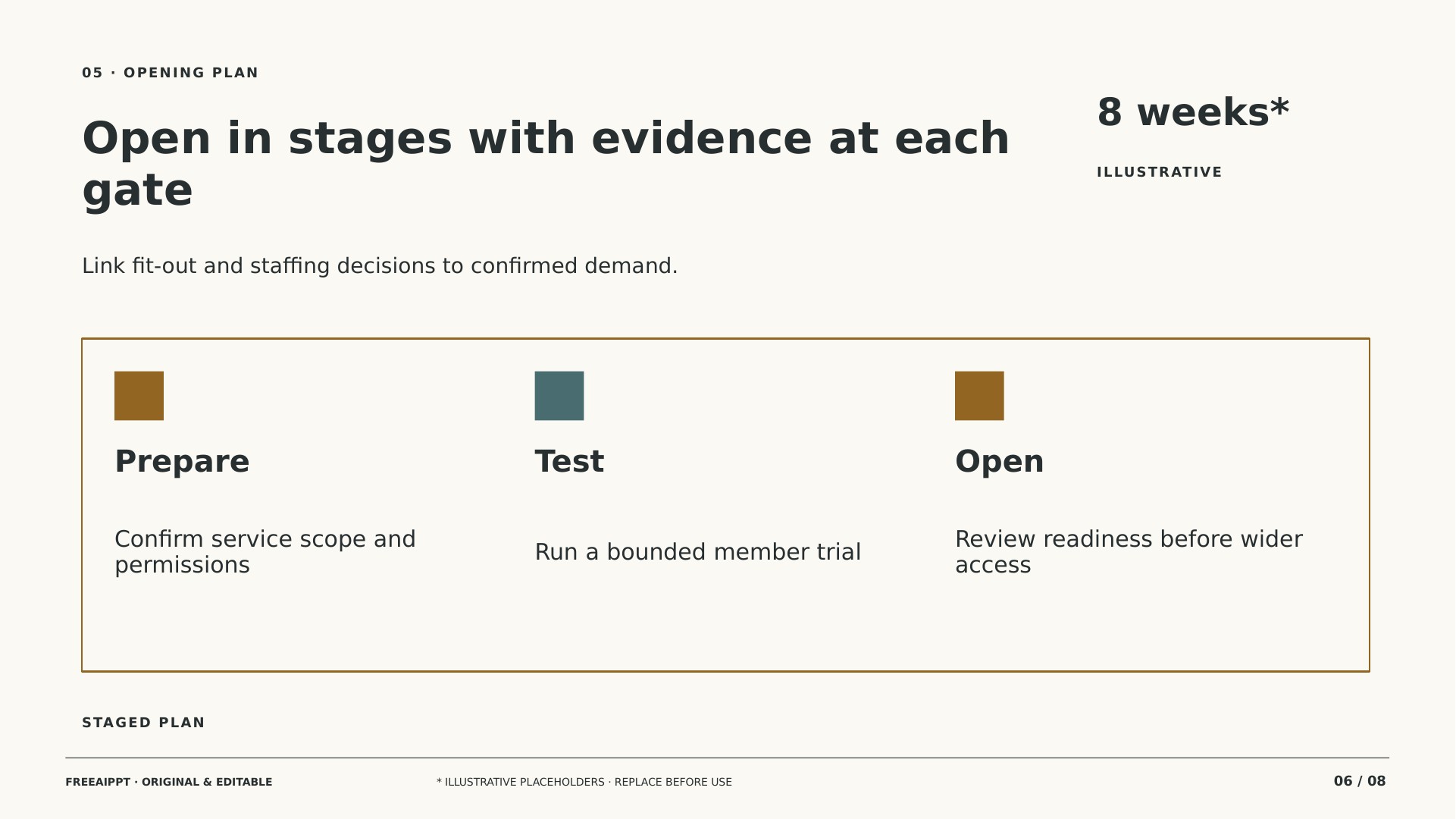Click the brown square above Prepare
This screenshot has height=819, width=1456.
[139, 396]
